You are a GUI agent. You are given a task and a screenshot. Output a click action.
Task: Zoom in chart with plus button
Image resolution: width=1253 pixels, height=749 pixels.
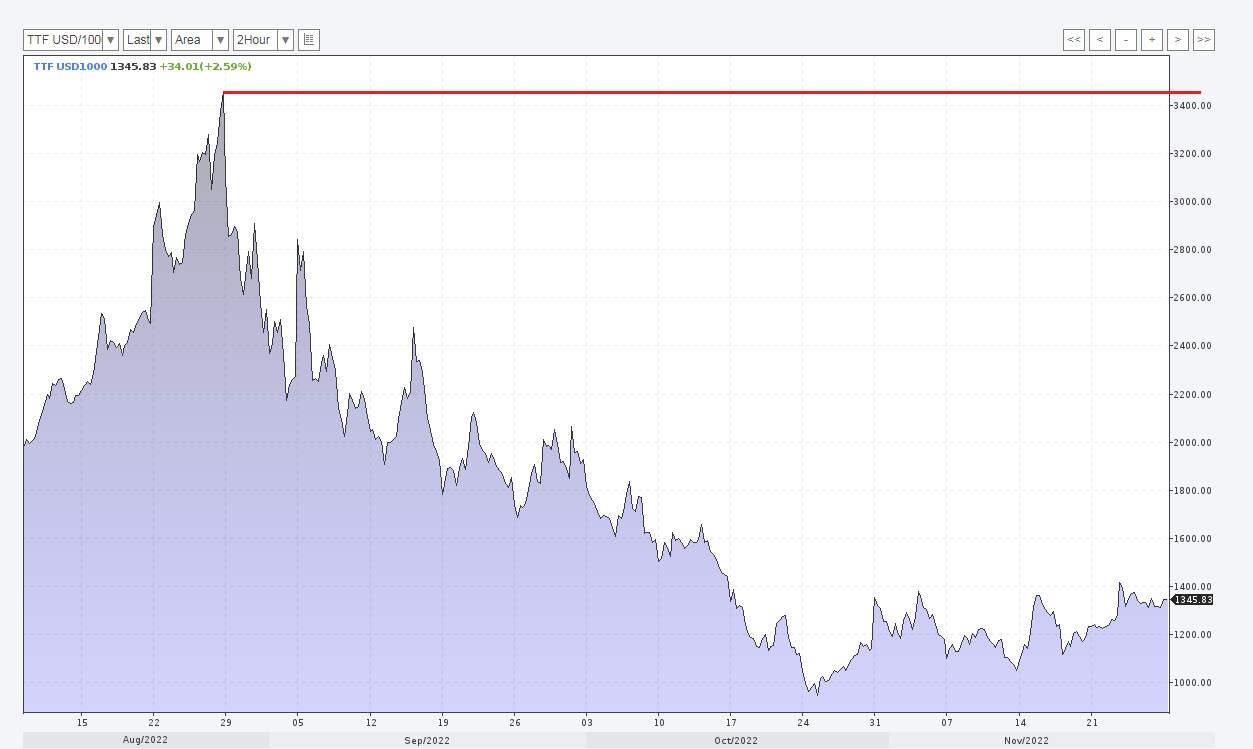[x=1152, y=40]
